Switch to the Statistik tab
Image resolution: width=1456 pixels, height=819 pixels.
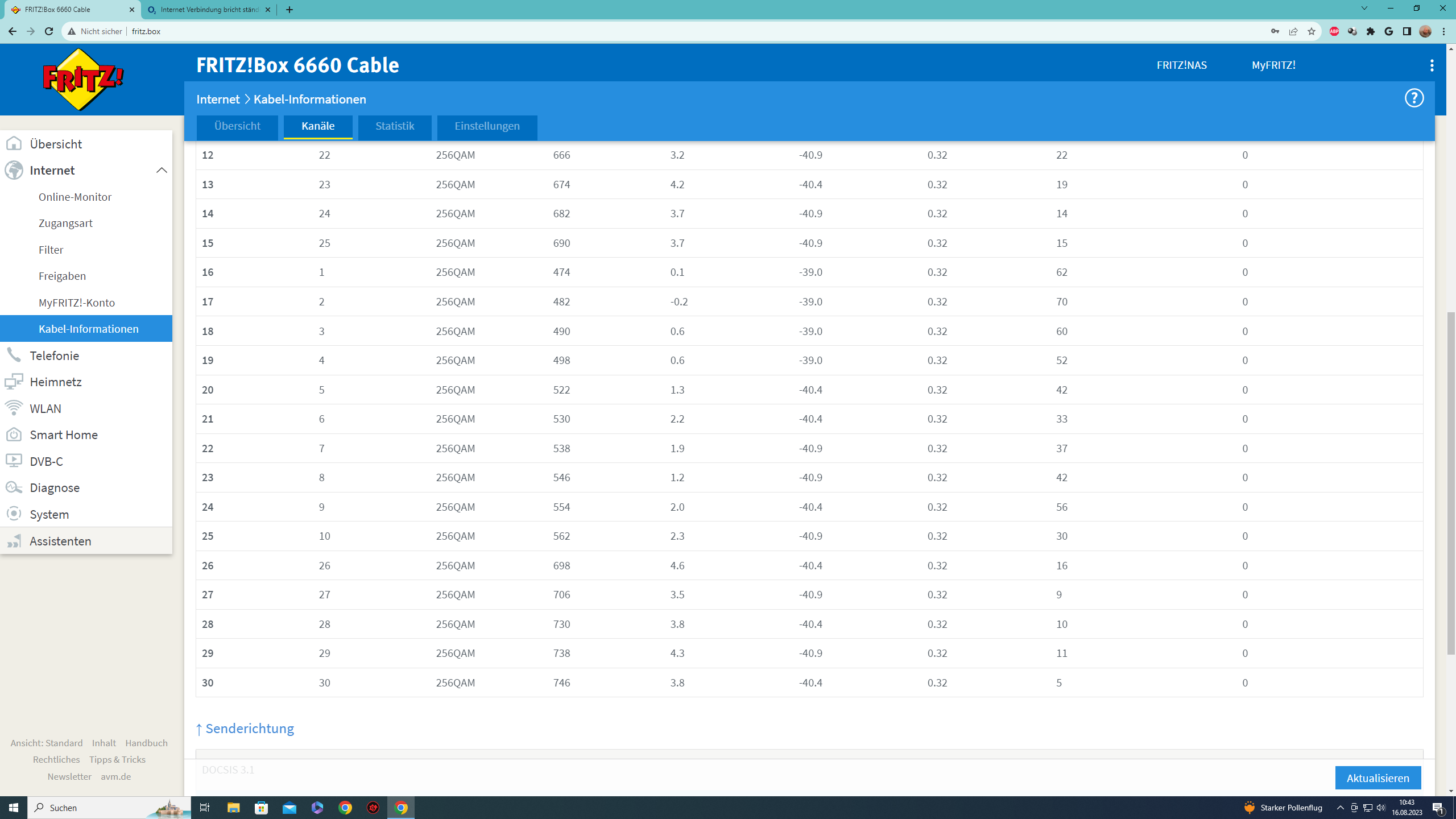[395, 126]
